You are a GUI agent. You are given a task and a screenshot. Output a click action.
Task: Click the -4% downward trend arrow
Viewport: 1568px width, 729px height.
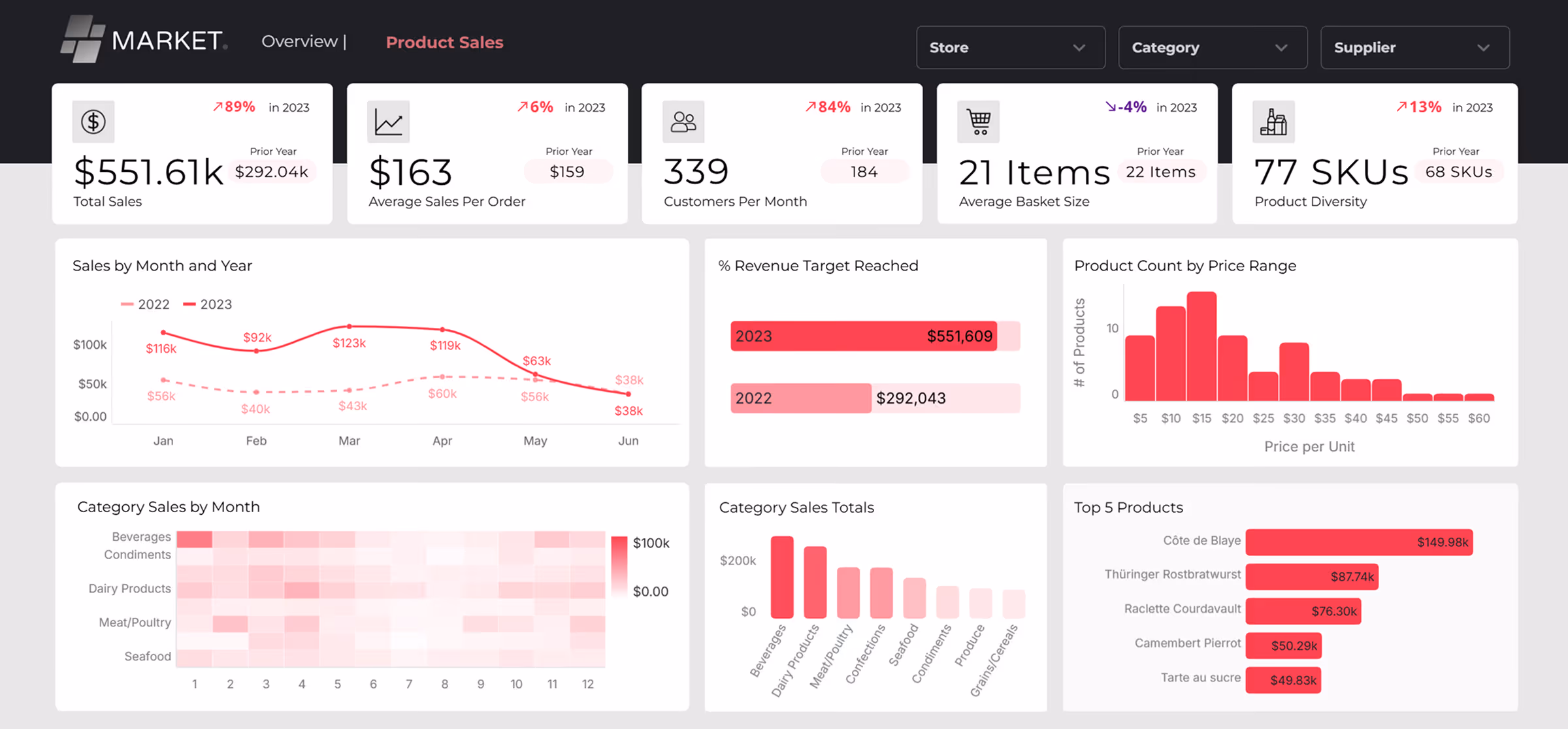pos(1110,107)
